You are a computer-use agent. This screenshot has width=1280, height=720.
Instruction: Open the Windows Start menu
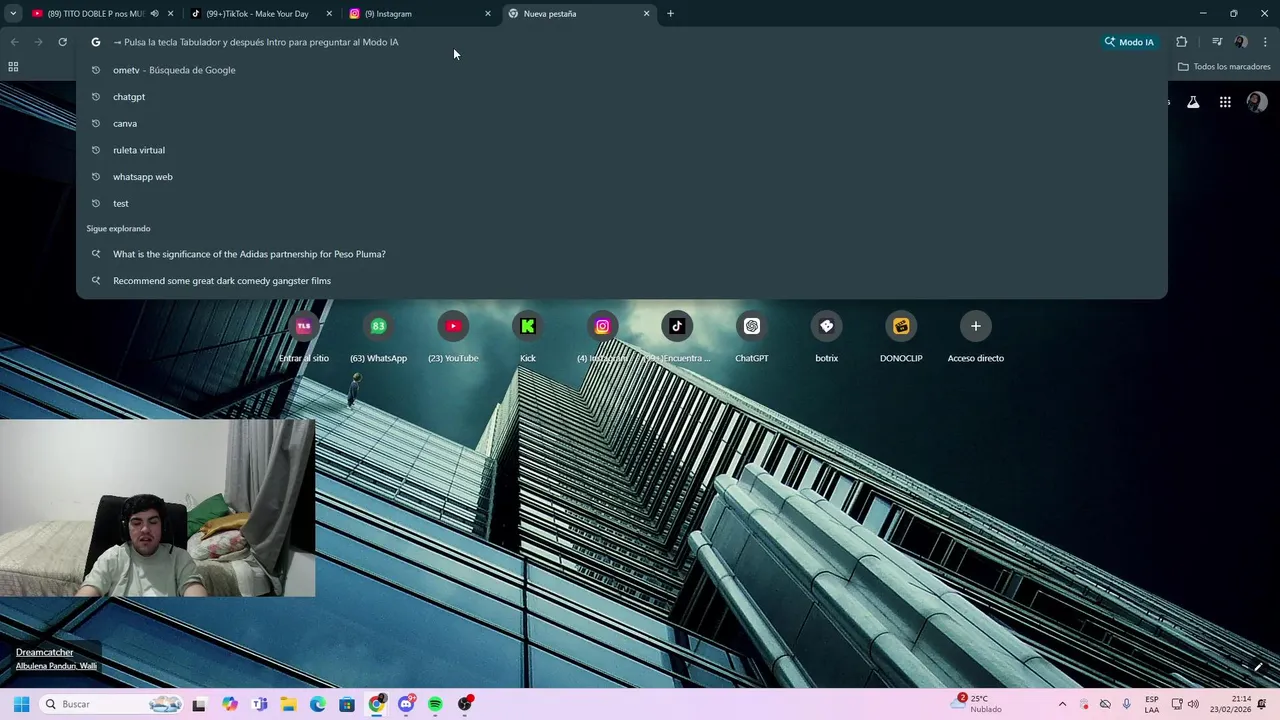coord(21,704)
